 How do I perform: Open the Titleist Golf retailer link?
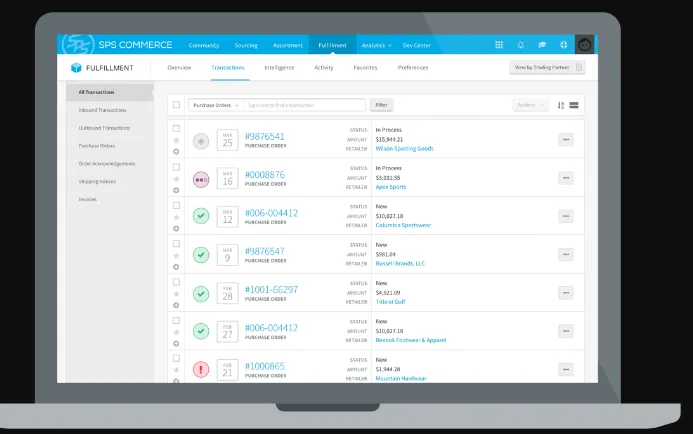390,302
